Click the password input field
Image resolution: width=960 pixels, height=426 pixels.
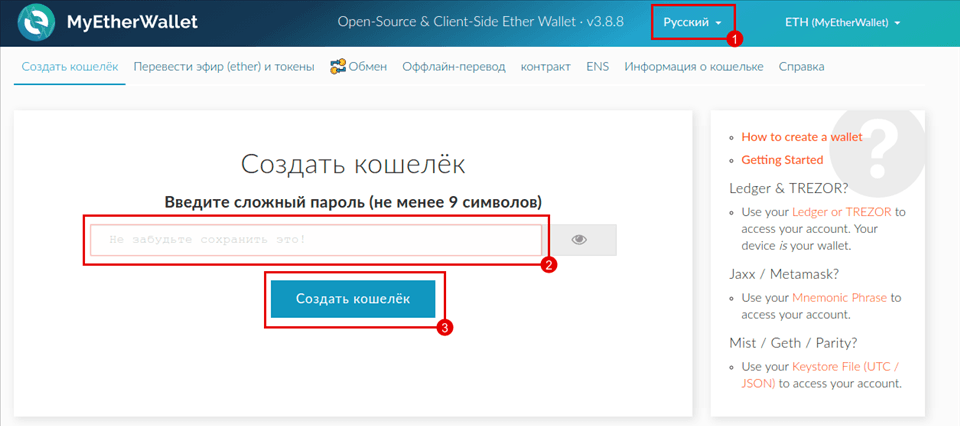(x=316, y=240)
